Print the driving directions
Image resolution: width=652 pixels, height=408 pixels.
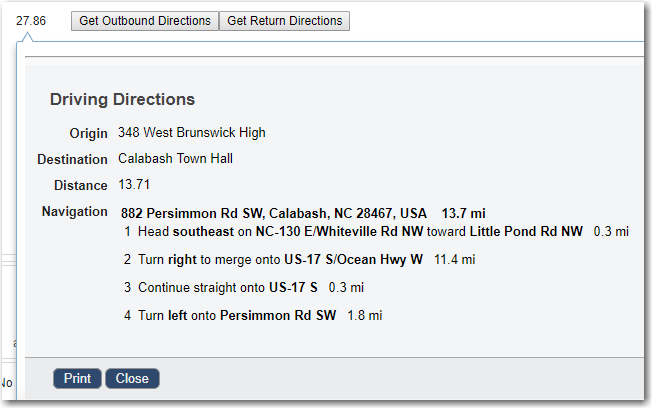point(77,379)
